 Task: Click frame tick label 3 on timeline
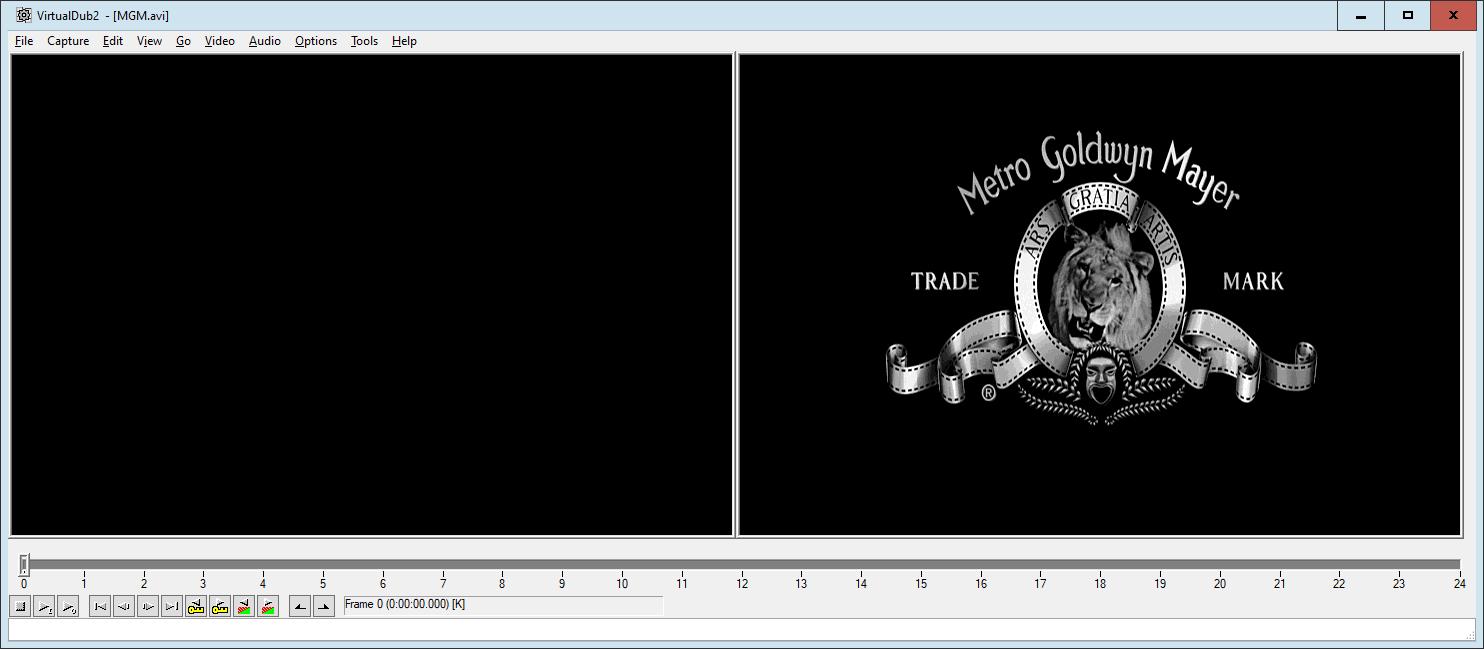[x=203, y=584]
